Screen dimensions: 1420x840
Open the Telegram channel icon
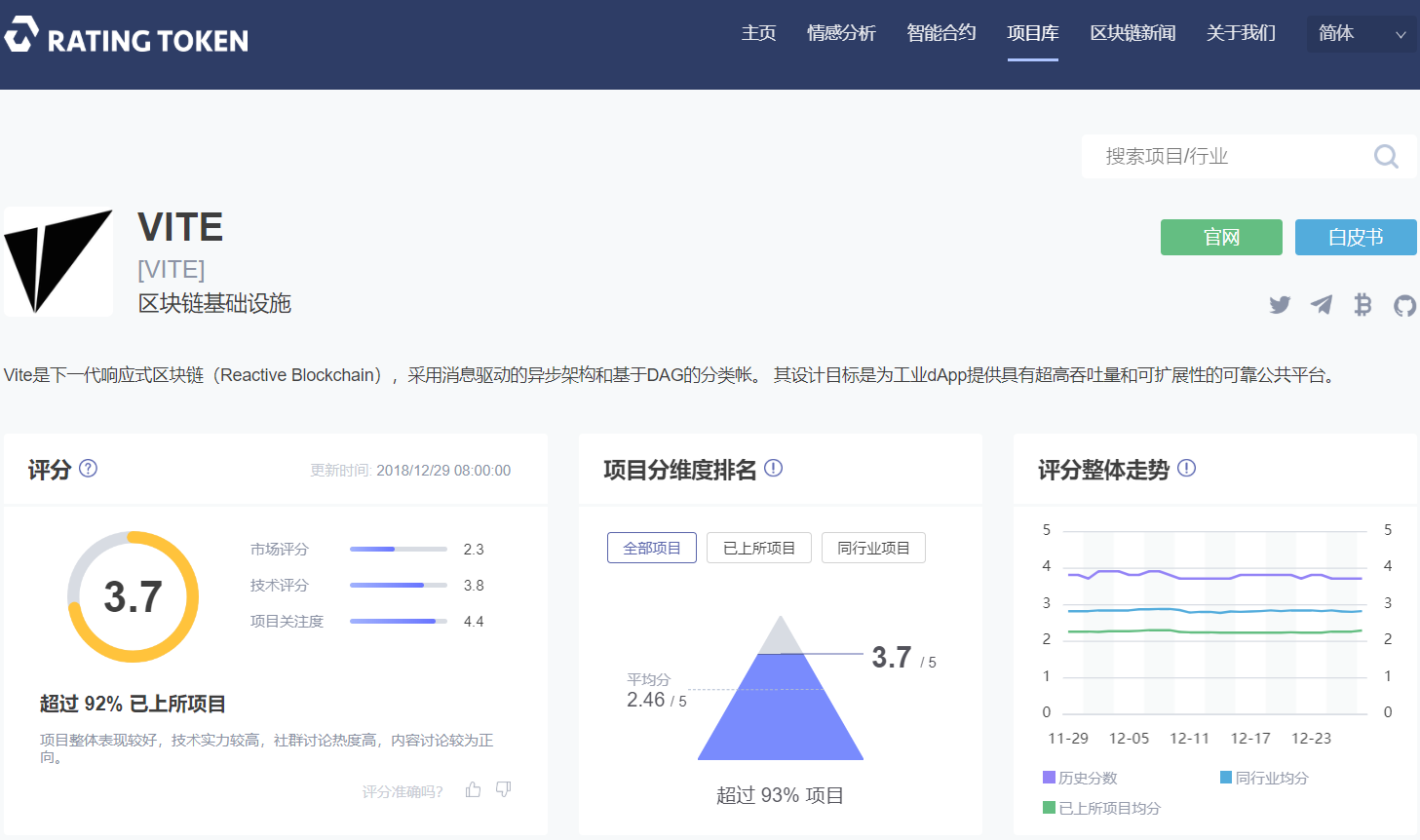pyautogui.click(x=1322, y=305)
